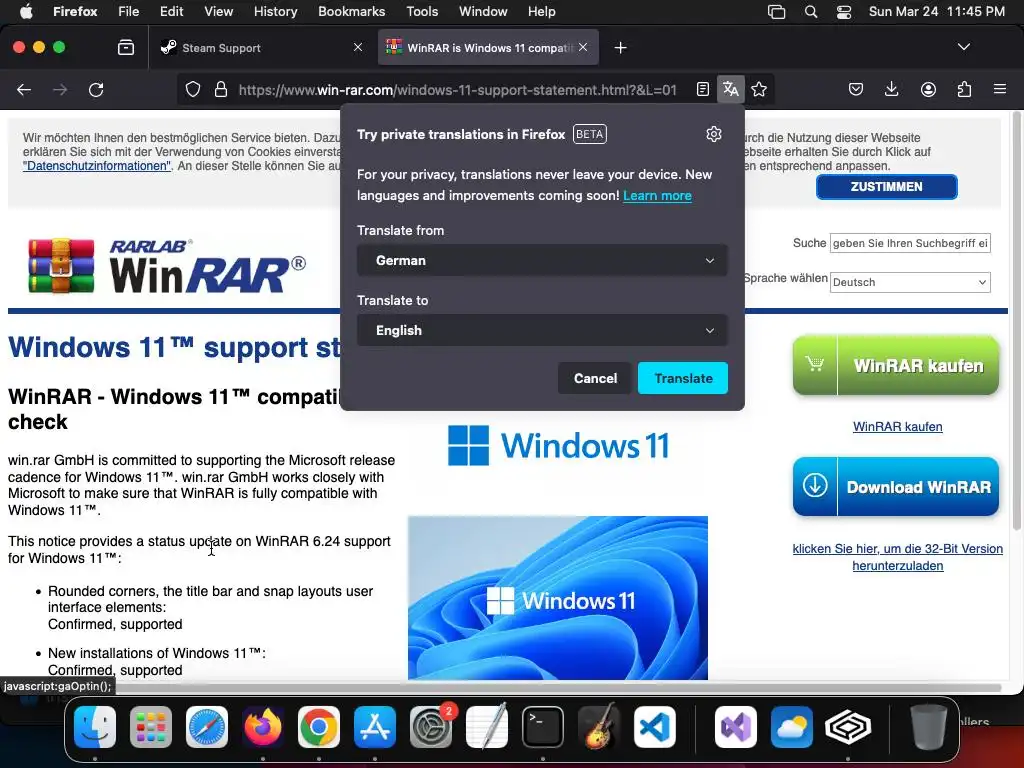Open the File menu
Viewport: 1024px width, 768px height.
129,12
